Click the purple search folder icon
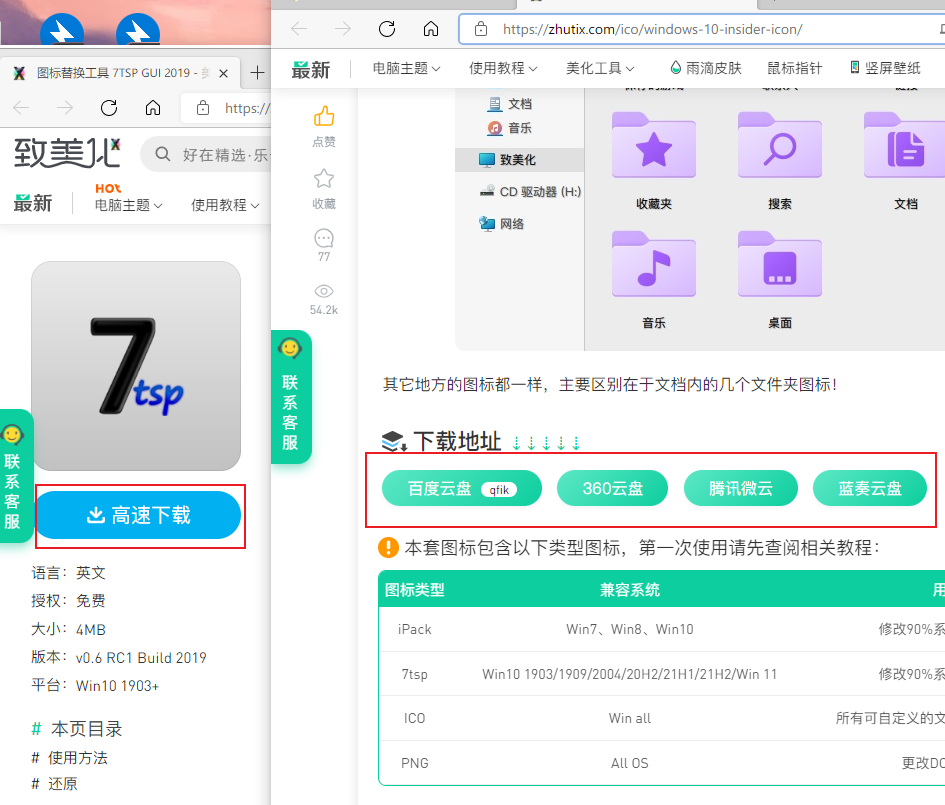The image size is (945, 805). (779, 146)
